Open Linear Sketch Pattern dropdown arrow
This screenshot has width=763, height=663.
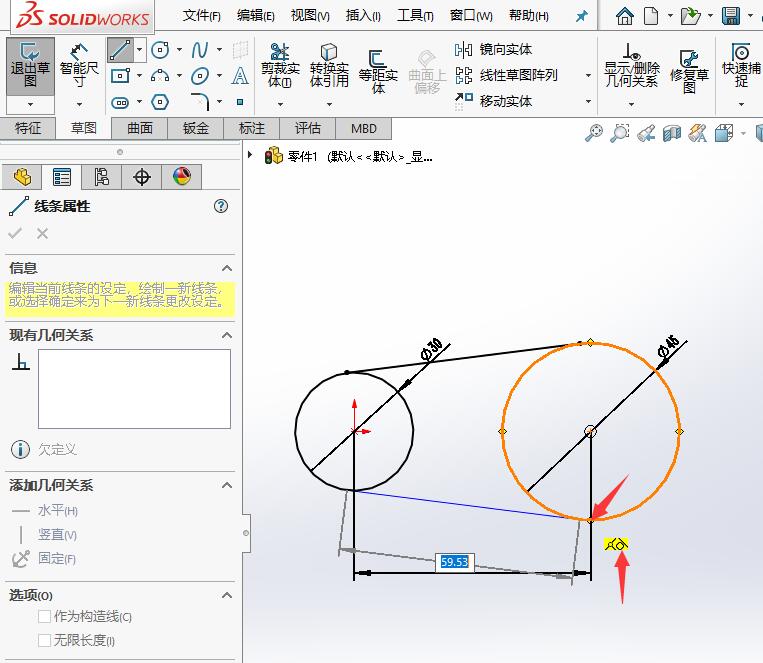tap(588, 75)
